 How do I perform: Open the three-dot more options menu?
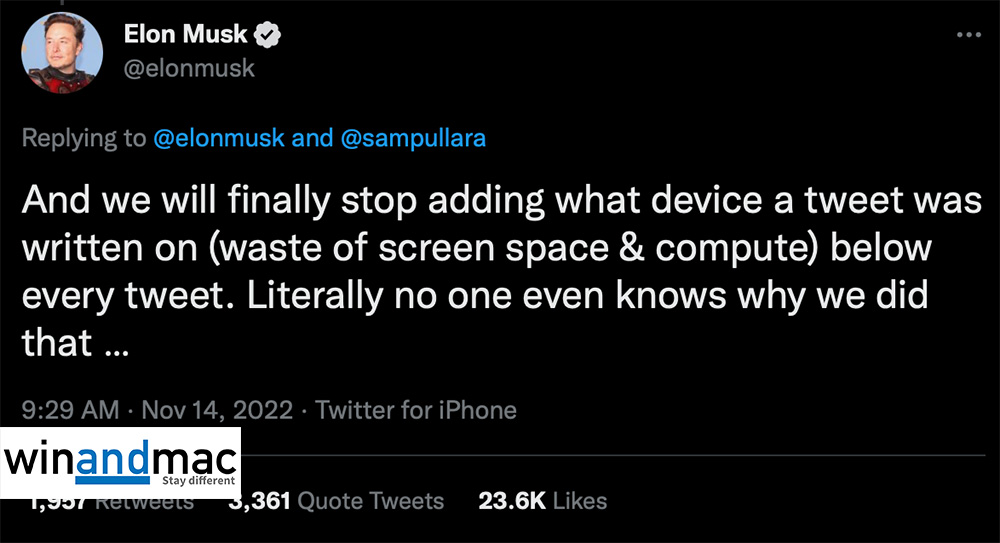969,35
